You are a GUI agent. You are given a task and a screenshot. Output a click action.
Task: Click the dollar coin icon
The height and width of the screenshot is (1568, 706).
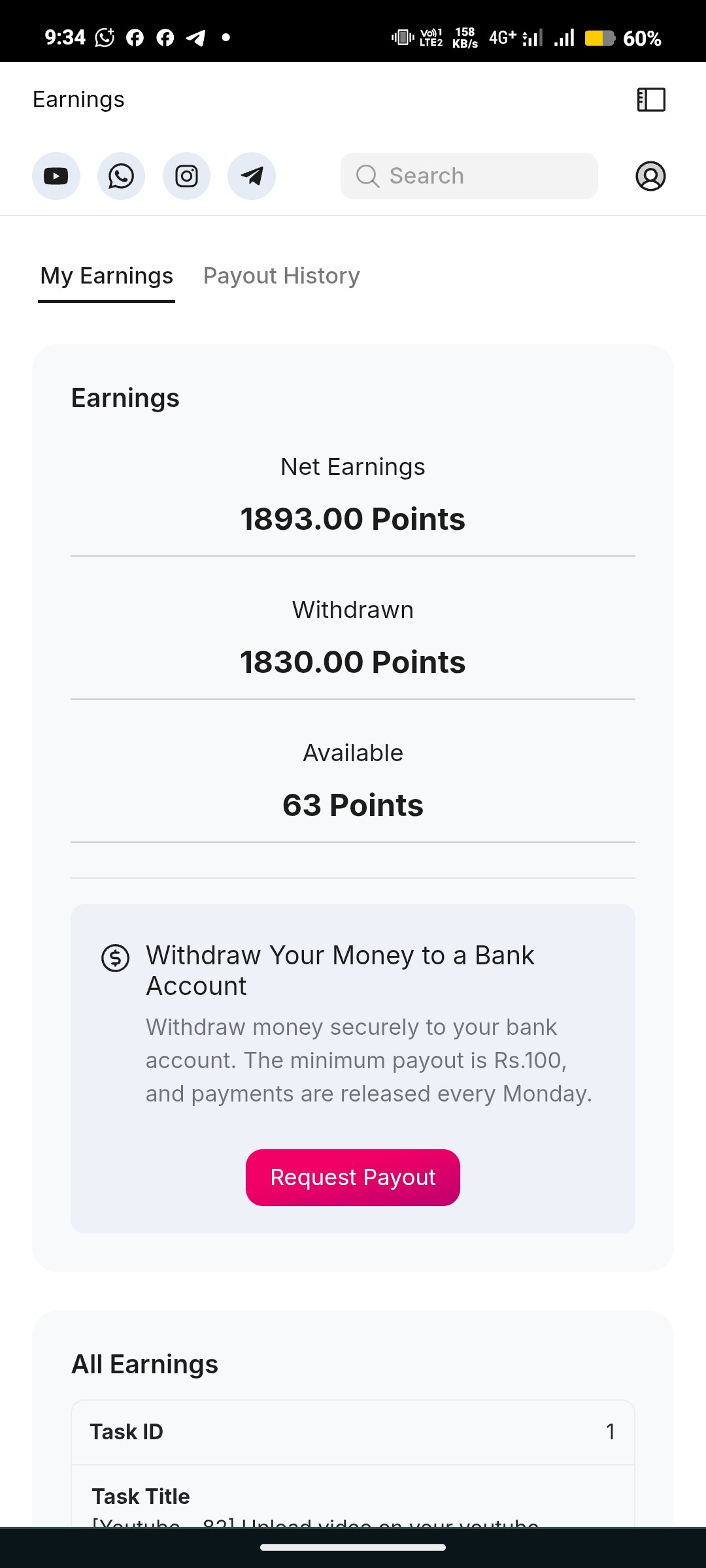(x=115, y=958)
